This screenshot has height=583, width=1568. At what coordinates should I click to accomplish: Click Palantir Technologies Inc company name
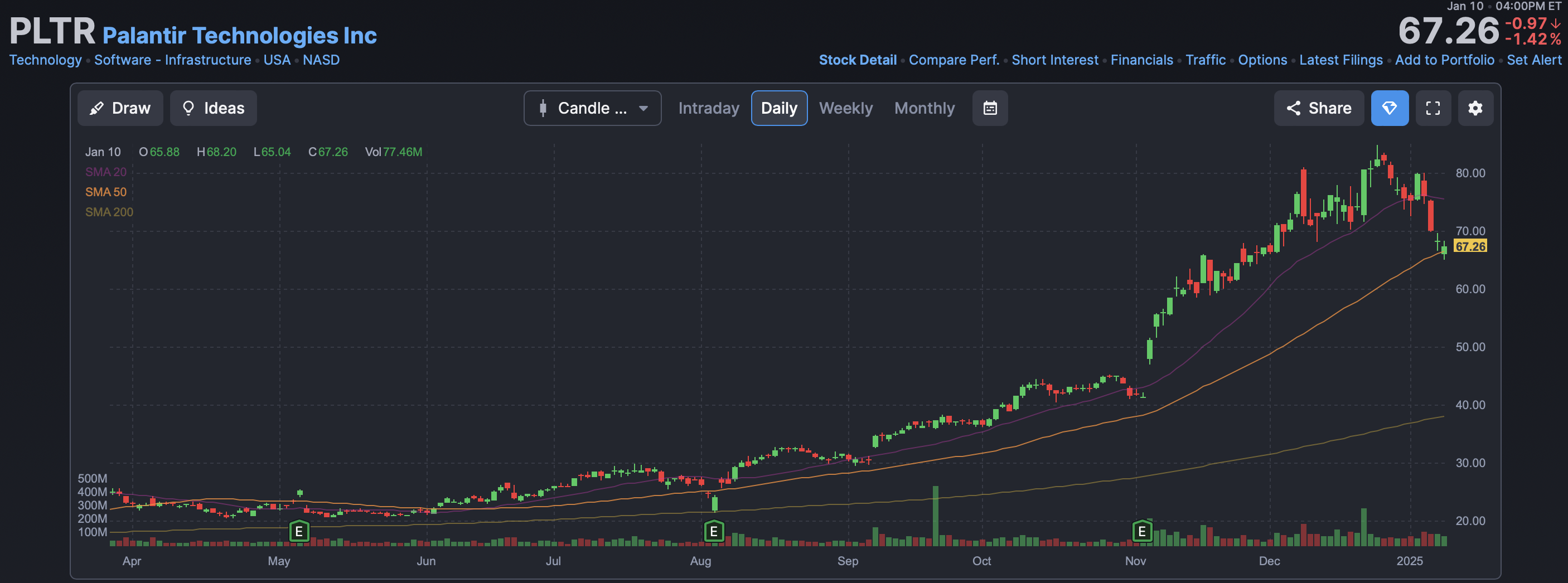240,35
